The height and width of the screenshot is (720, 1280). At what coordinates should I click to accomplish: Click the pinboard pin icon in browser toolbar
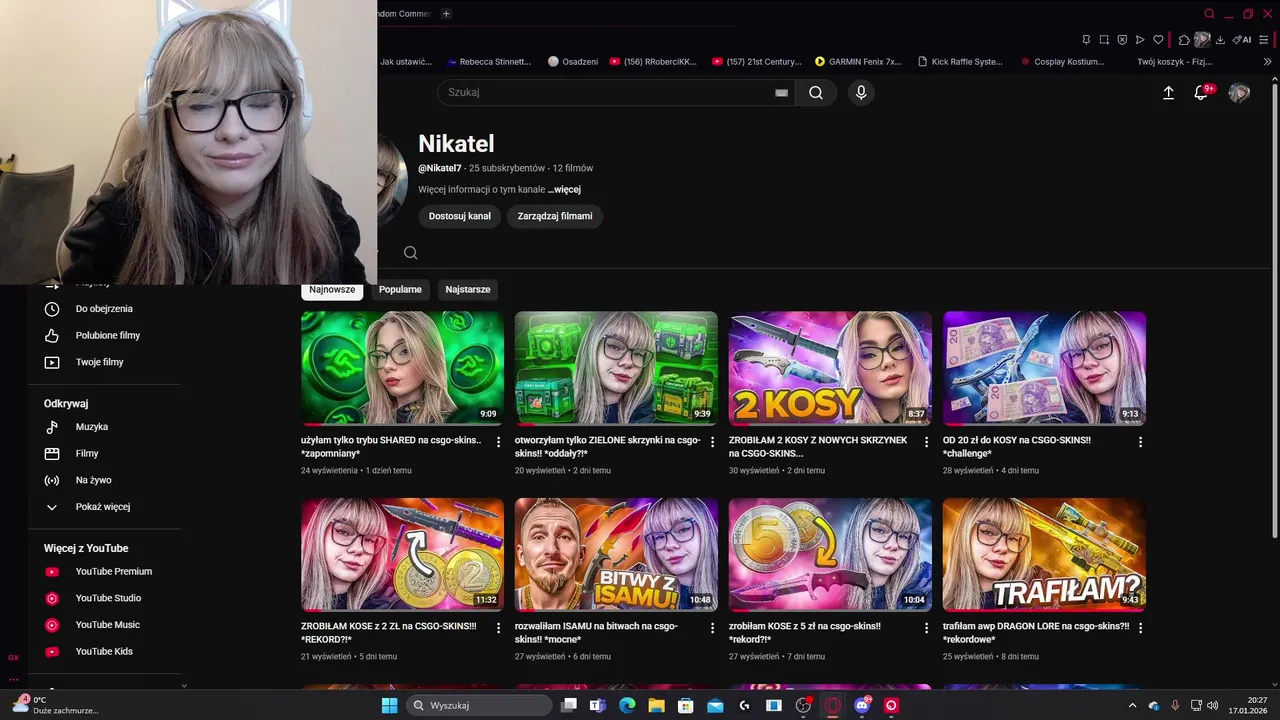[x=1086, y=40]
